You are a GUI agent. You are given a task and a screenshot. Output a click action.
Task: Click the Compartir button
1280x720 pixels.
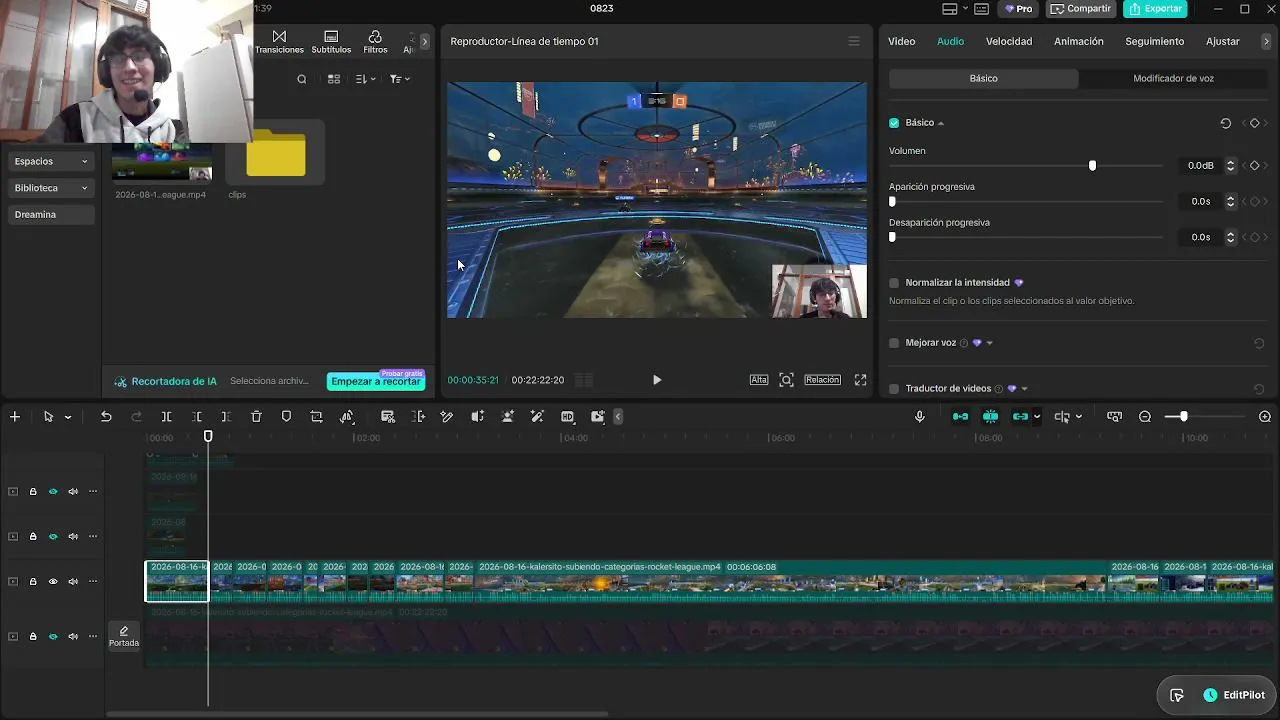point(1081,9)
